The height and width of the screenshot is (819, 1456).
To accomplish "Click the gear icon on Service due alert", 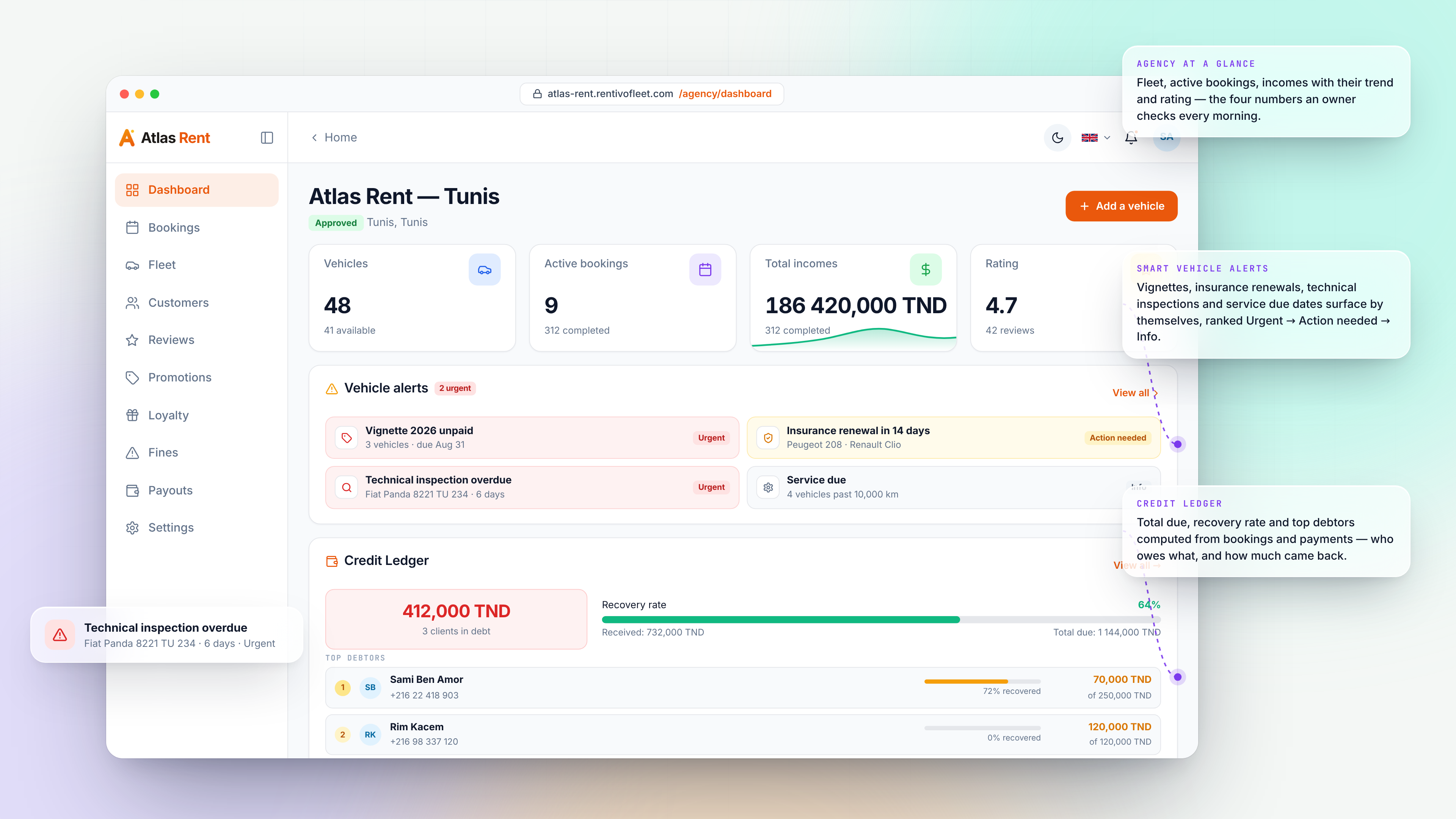I will pos(768,487).
